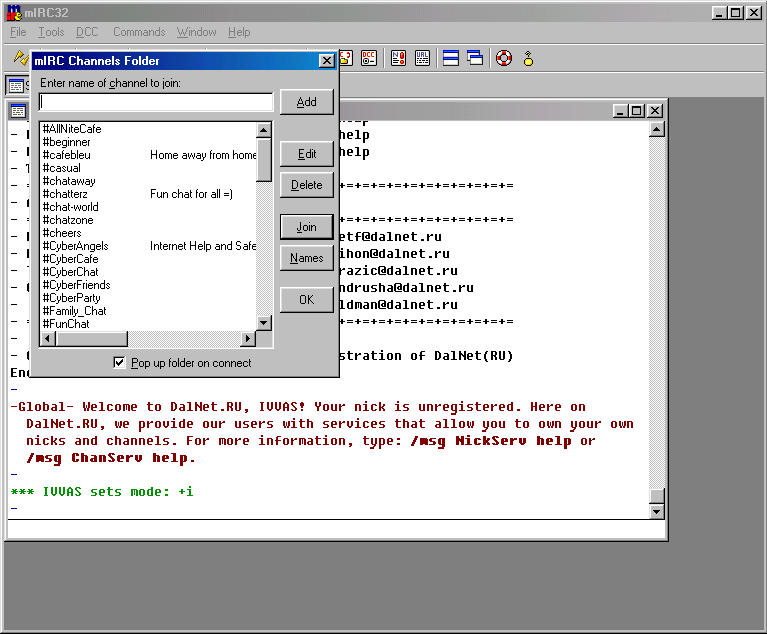The height and width of the screenshot is (634, 767).
Task: Toggle Pop up folder on connect checkbox
Action: click(x=119, y=362)
